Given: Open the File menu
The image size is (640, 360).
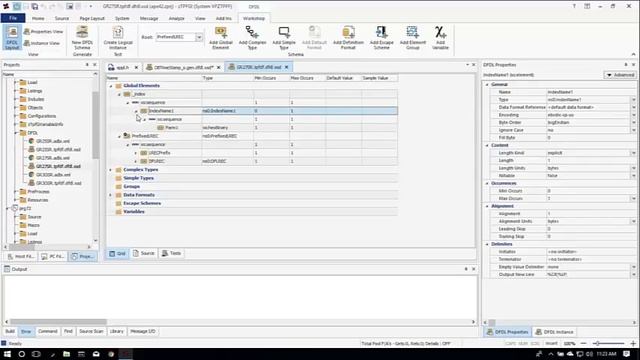Looking at the screenshot, I should pyautogui.click(x=13, y=18).
